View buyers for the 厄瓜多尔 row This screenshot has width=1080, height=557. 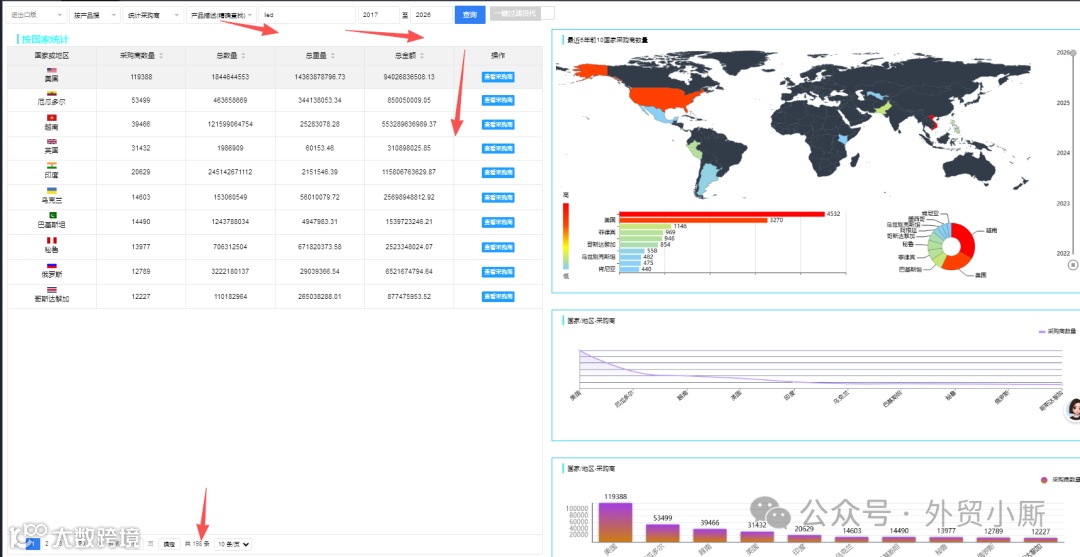tap(498, 101)
